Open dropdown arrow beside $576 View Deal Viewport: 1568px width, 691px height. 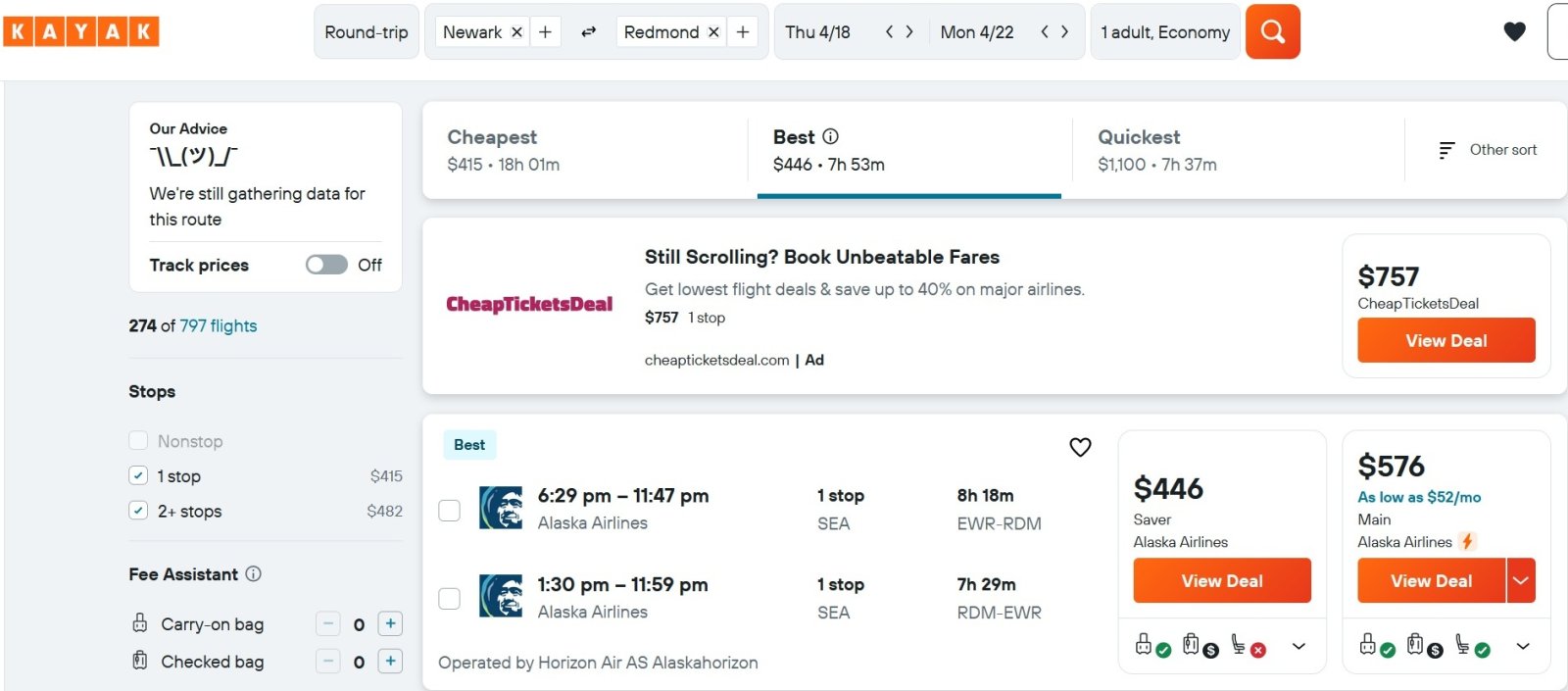1521,580
